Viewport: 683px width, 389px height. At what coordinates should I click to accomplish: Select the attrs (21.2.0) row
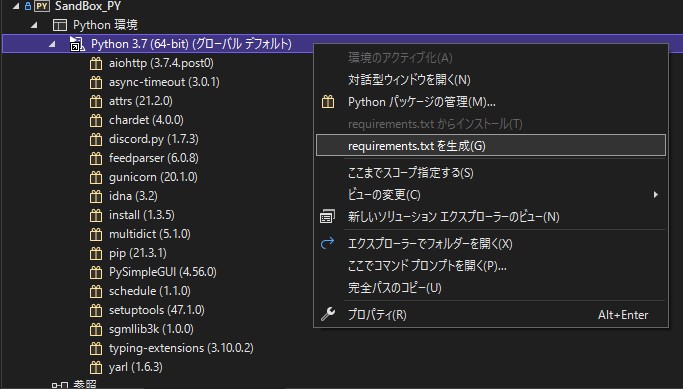point(141,101)
